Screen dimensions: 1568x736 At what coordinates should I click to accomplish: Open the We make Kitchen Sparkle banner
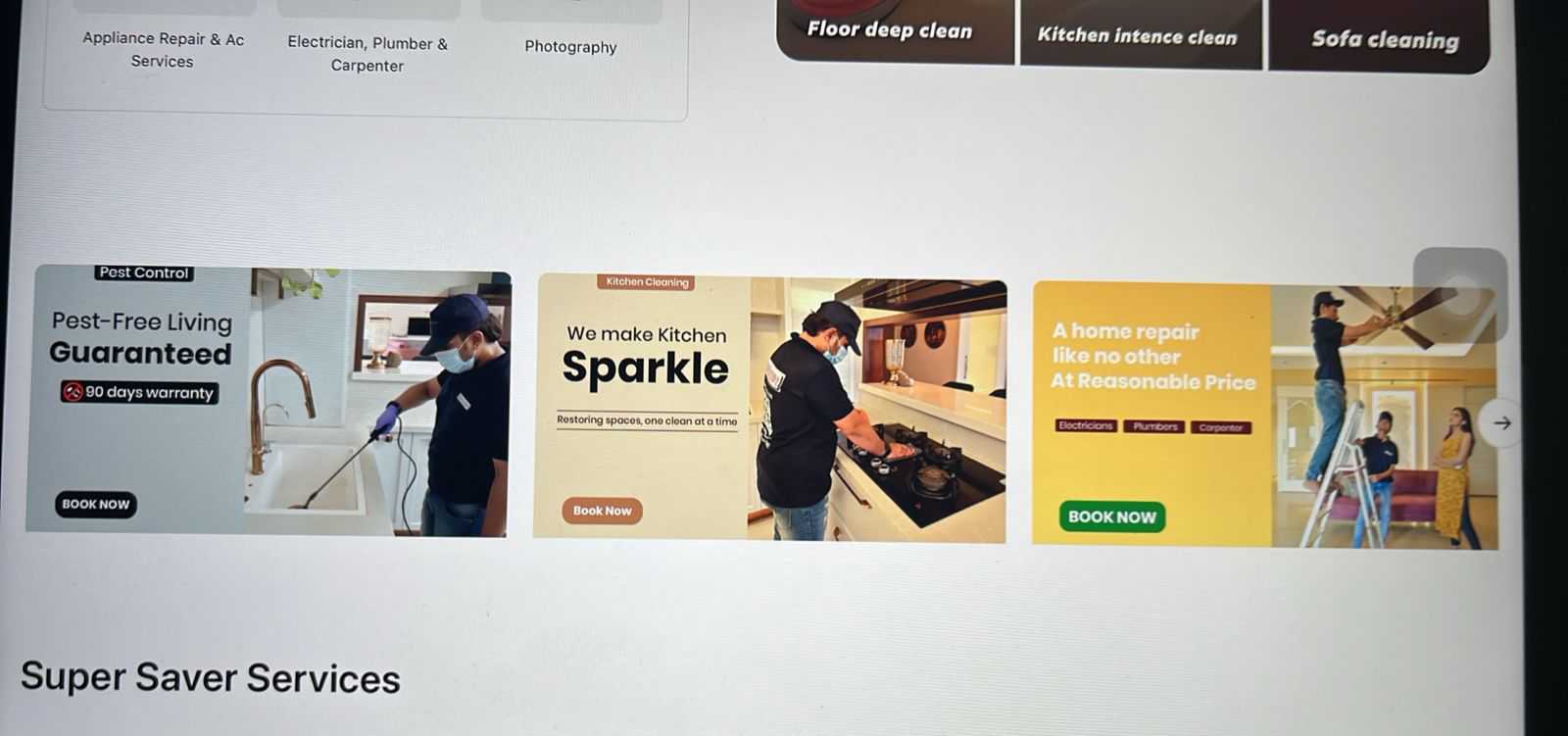(x=770, y=408)
